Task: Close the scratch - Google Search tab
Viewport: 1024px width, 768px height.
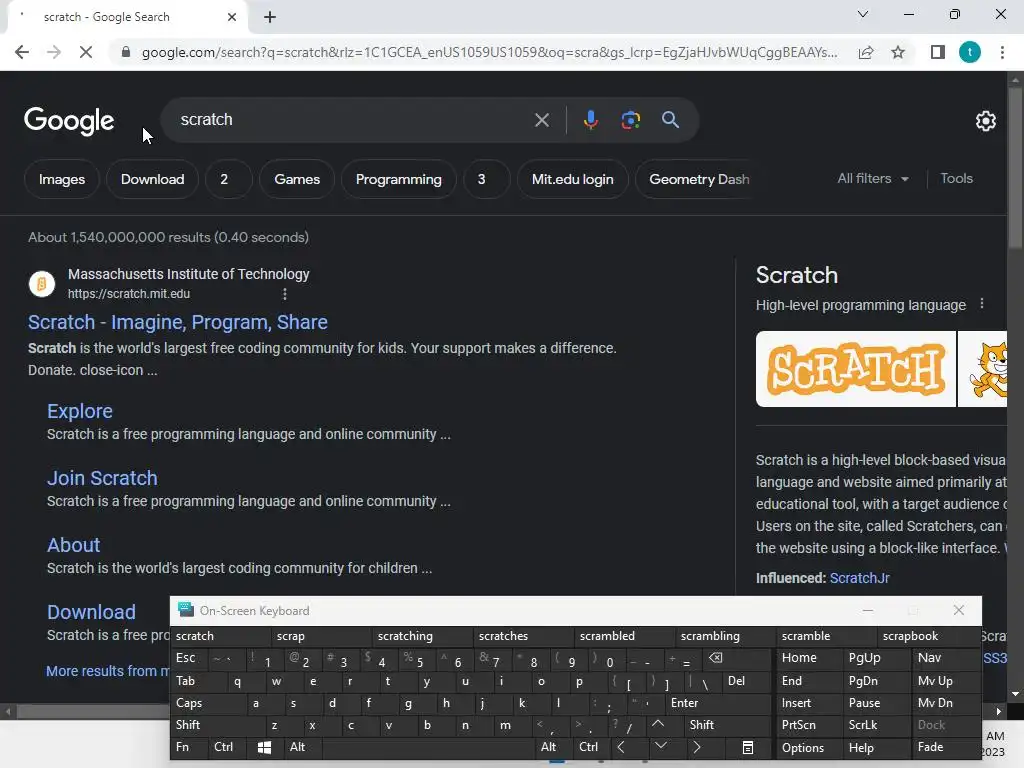Action: click(232, 17)
